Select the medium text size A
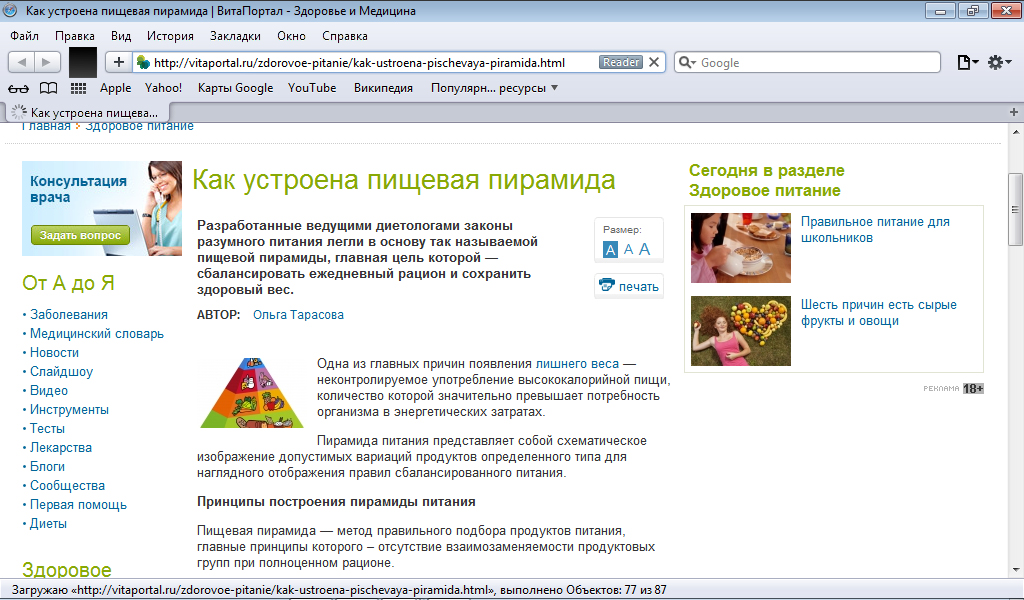Viewport: 1024px width, 600px height. click(x=628, y=249)
